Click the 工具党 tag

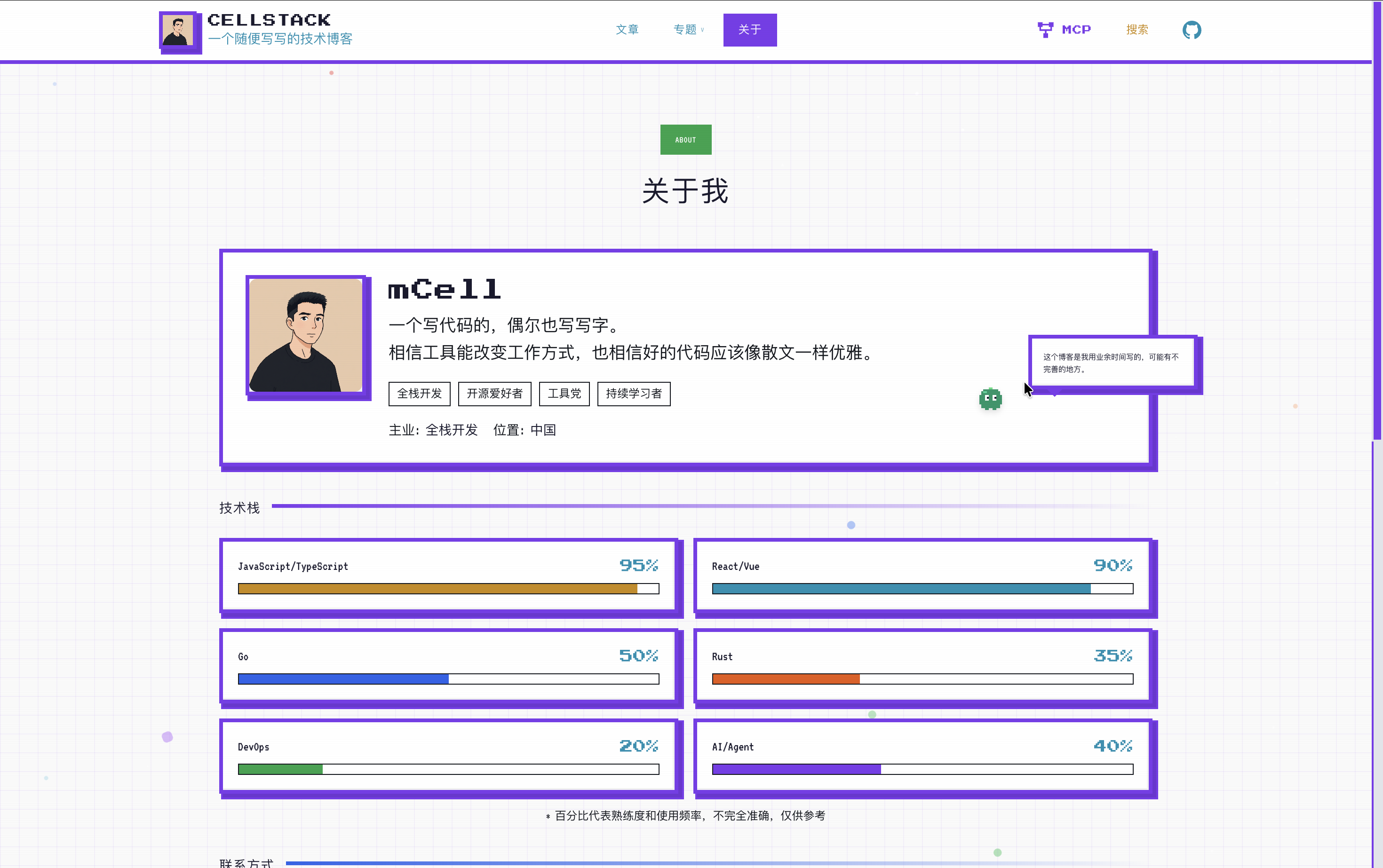[564, 394]
